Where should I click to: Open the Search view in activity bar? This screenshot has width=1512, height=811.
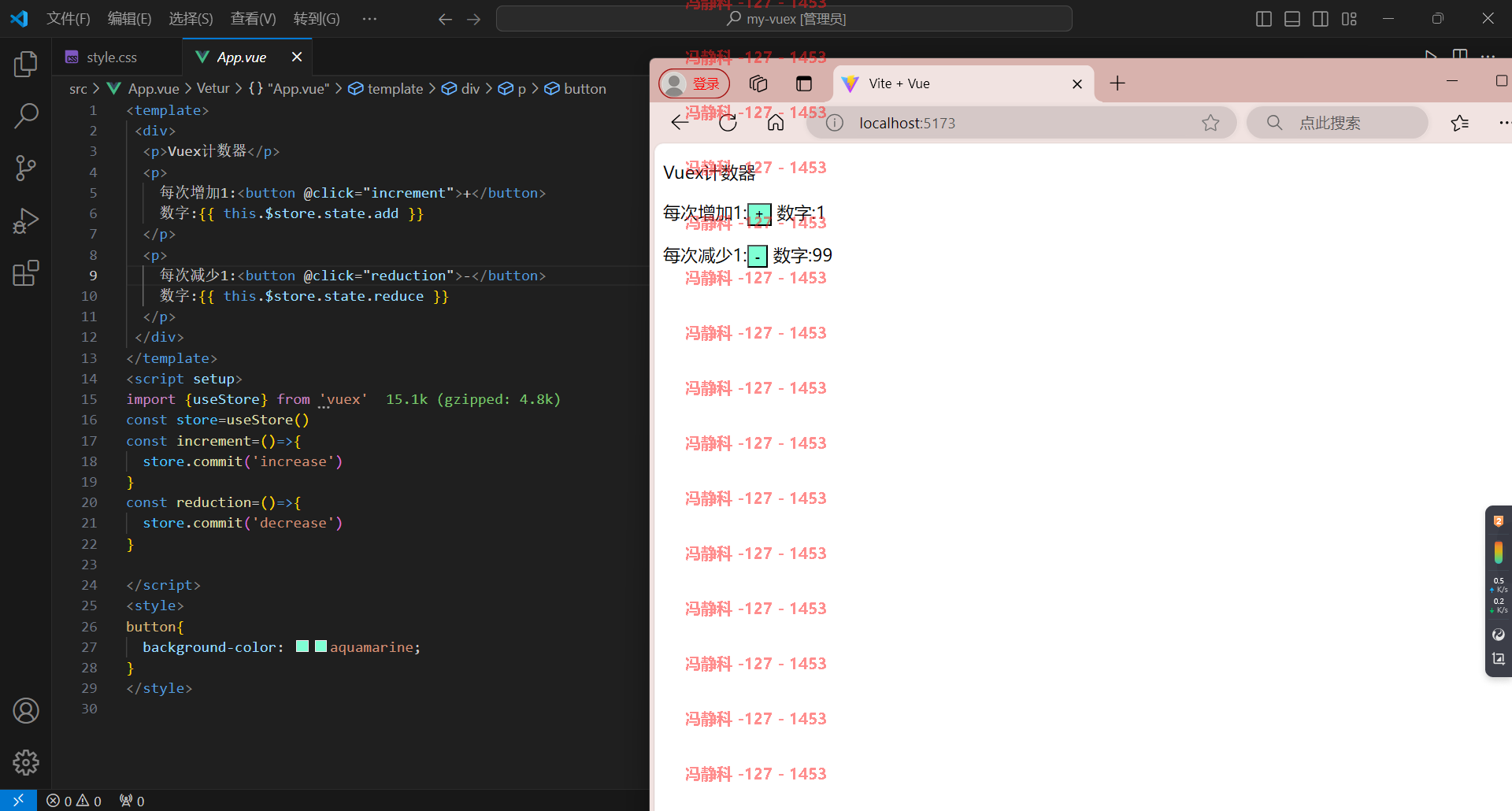(x=25, y=117)
